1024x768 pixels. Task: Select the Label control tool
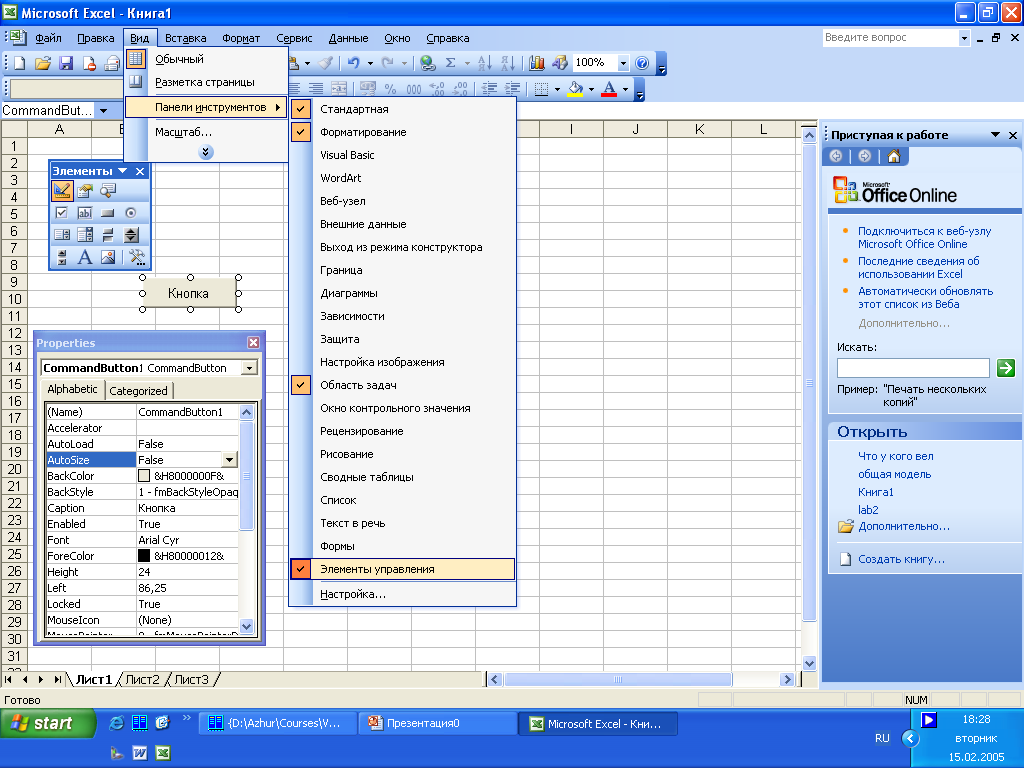click(85, 257)
